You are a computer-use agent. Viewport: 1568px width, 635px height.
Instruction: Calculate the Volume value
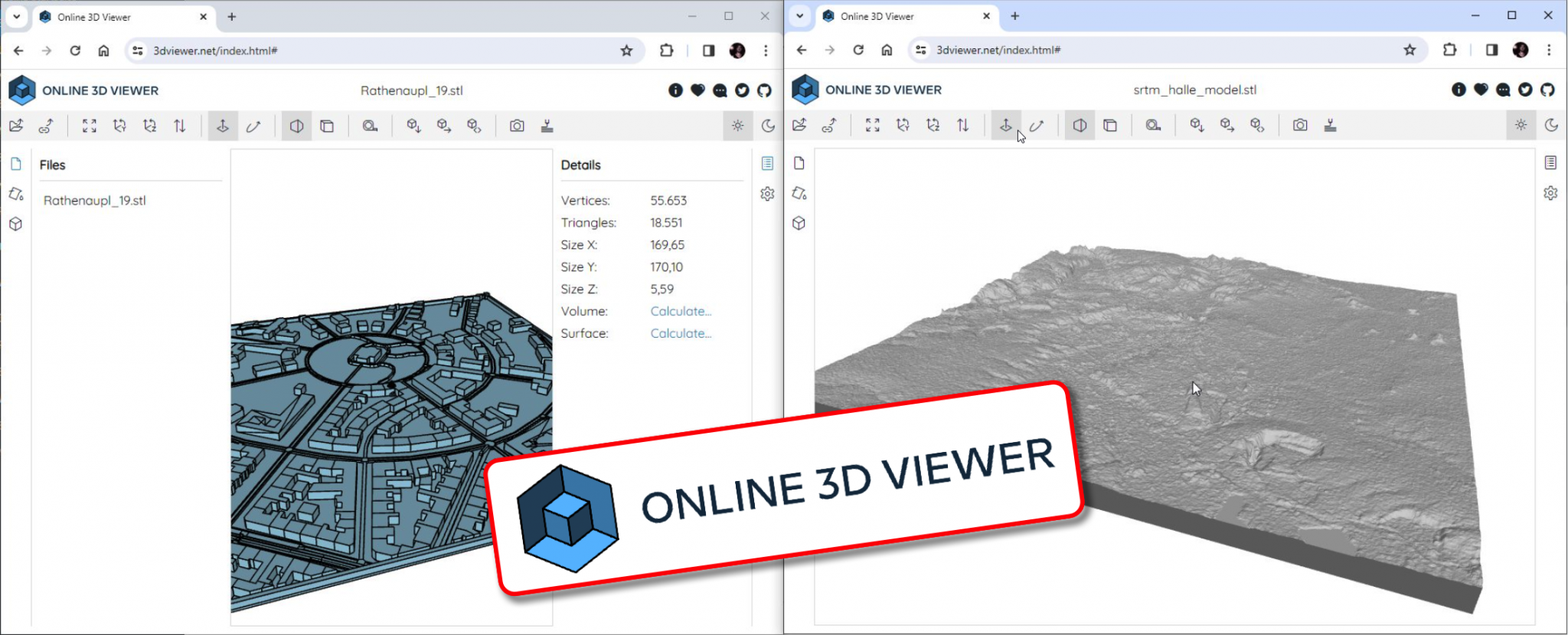[681, 311]
